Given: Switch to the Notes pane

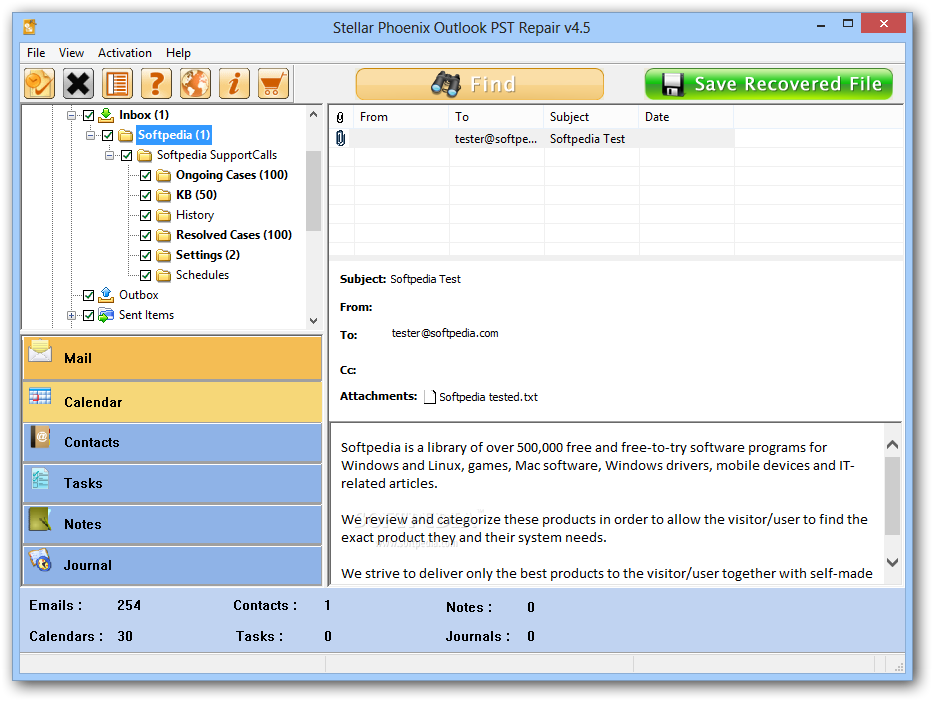Looking at the screenshot, I should pyautogui.click(x=173, y=524).
